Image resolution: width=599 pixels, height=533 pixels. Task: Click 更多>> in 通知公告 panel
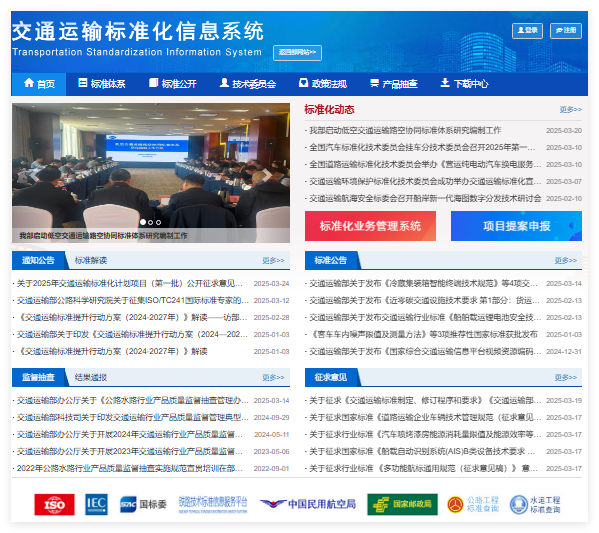(x=273, y=260)
